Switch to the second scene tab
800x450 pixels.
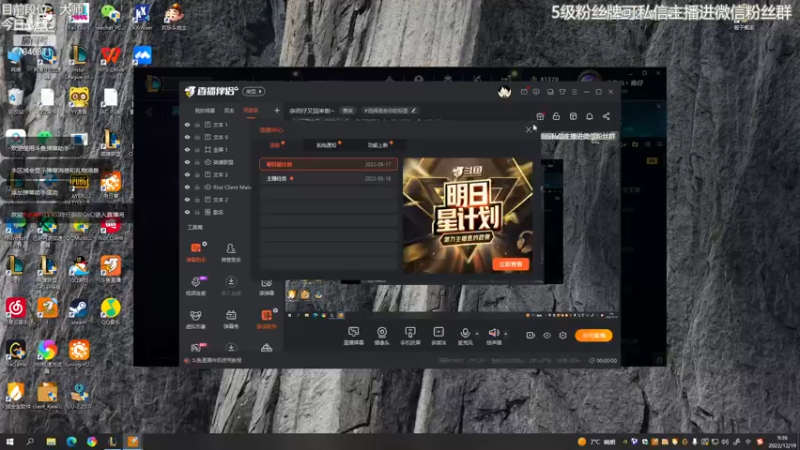click(x=229, y=110)
